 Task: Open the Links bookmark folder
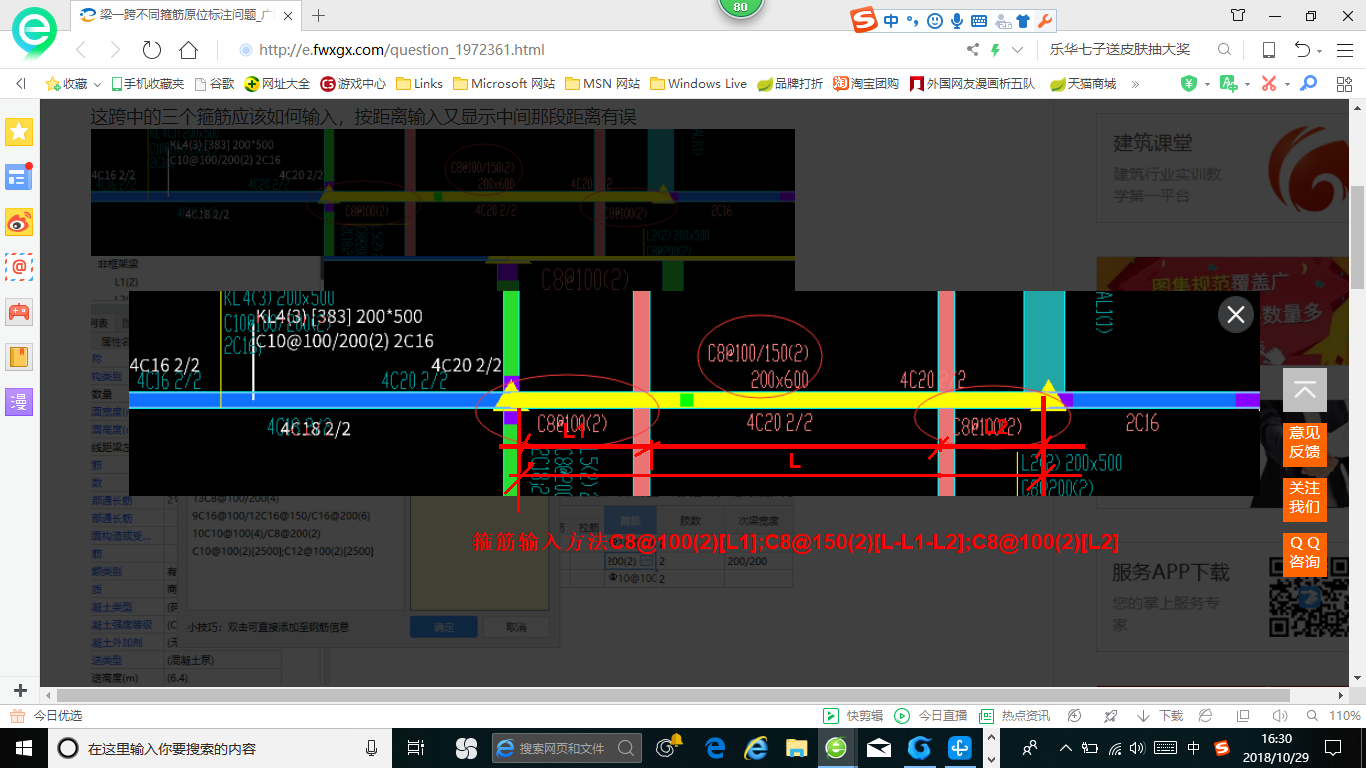pos(420,84)
